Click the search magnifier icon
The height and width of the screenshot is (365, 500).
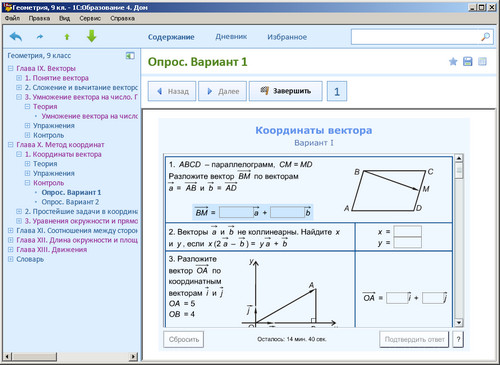pyautogui.click(x=485, y=37)
